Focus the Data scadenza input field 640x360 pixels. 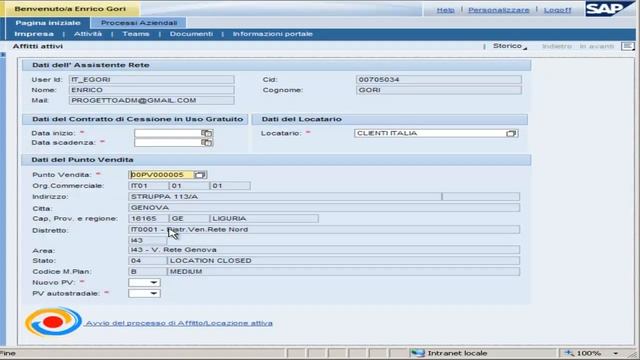pos(167,142)
